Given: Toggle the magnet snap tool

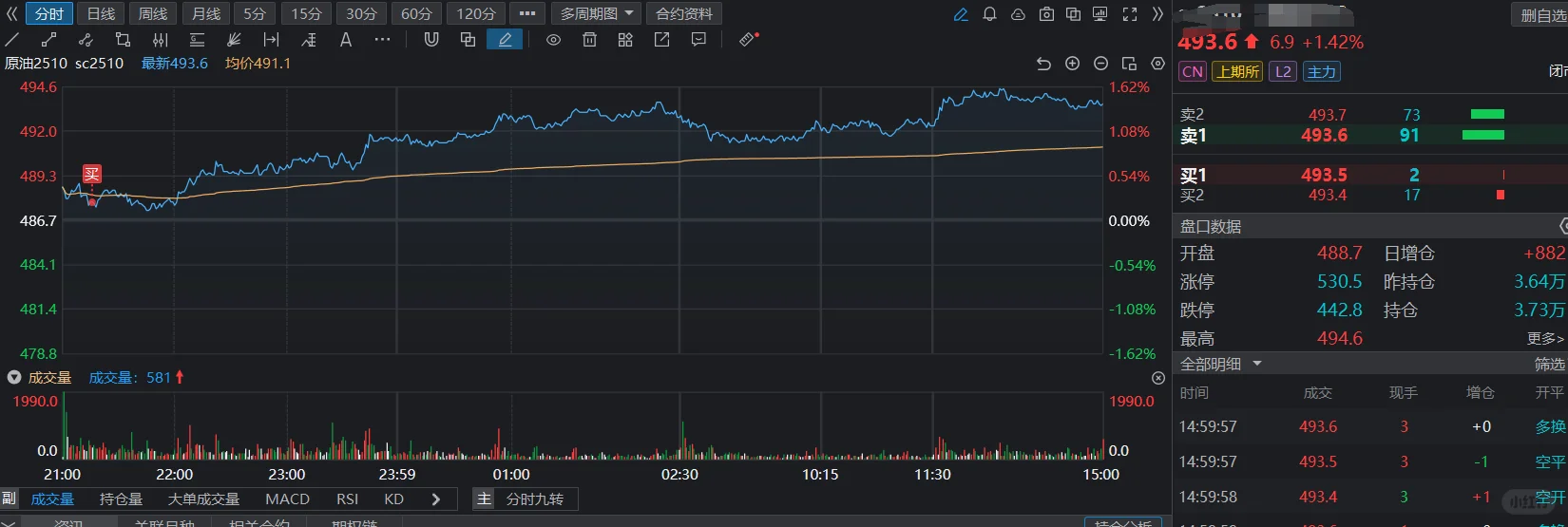Looking at the screenshot, I should 431,40.
